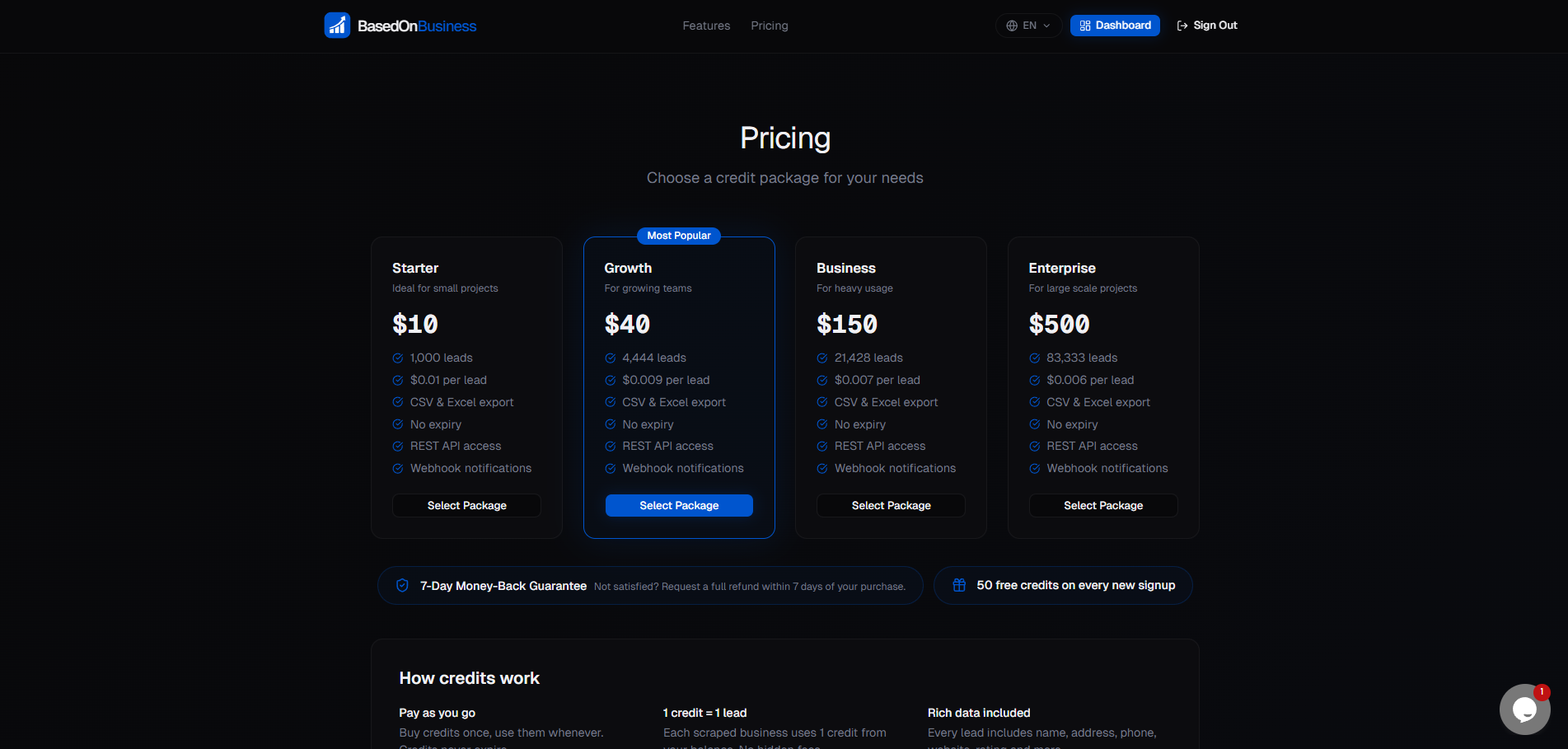Viewport: 1568px width, 749px height.
Task: Open the chat support bubble
Action: tap(1525, 709)
